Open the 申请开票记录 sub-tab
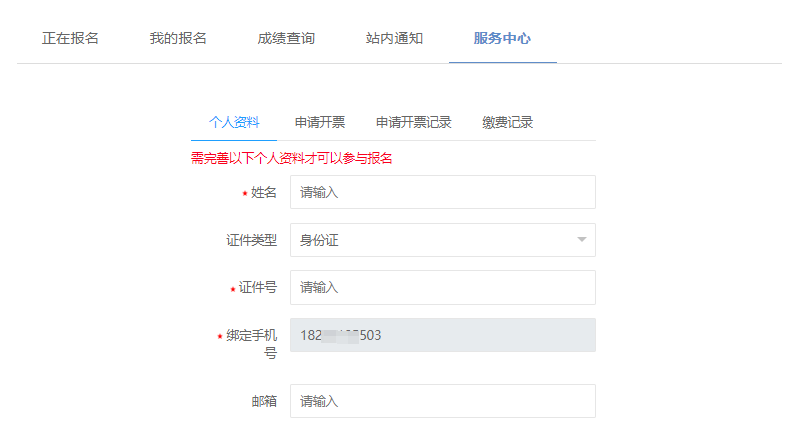 [x=413, y=122]
